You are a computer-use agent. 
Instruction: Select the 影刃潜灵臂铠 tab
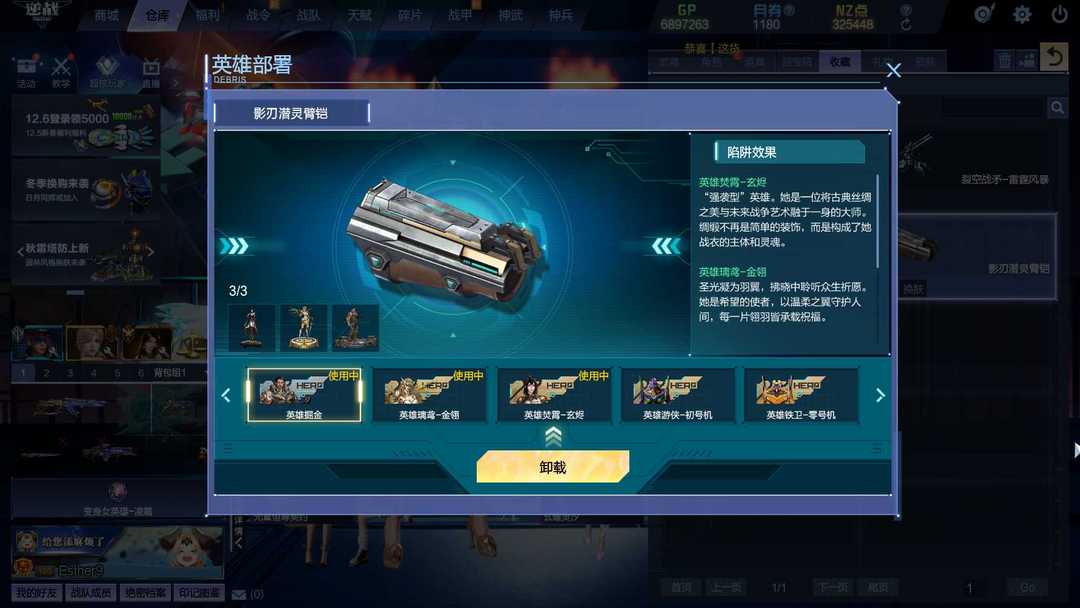[291, 113]
